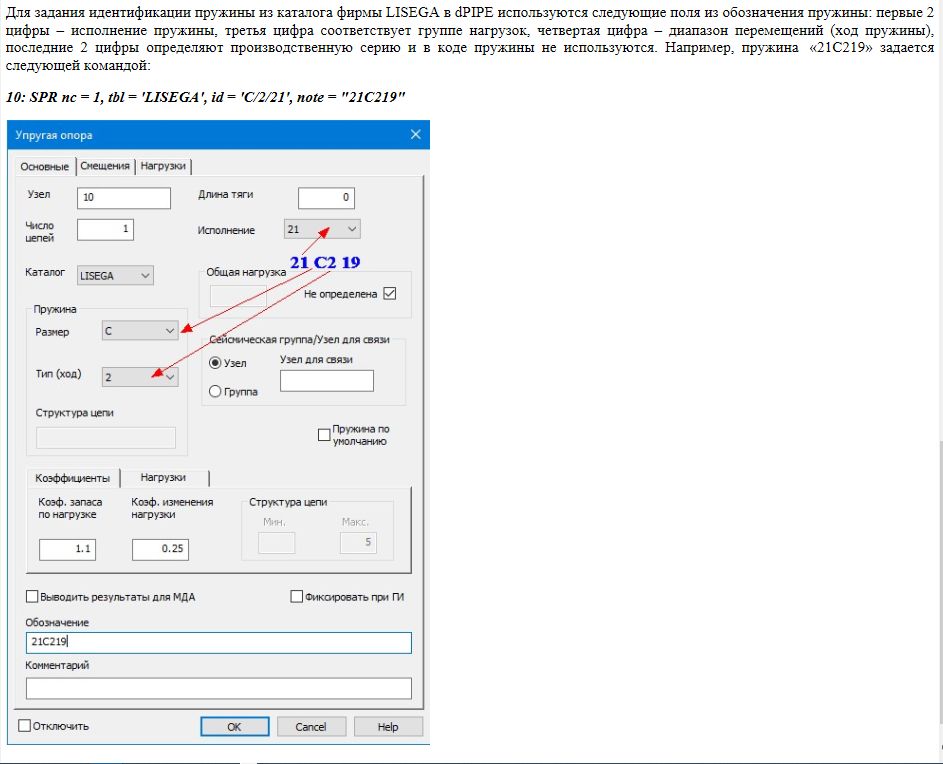Close the Упругая опора dialog
This screenshot has width=943, height=764.
tap(416, 135)
